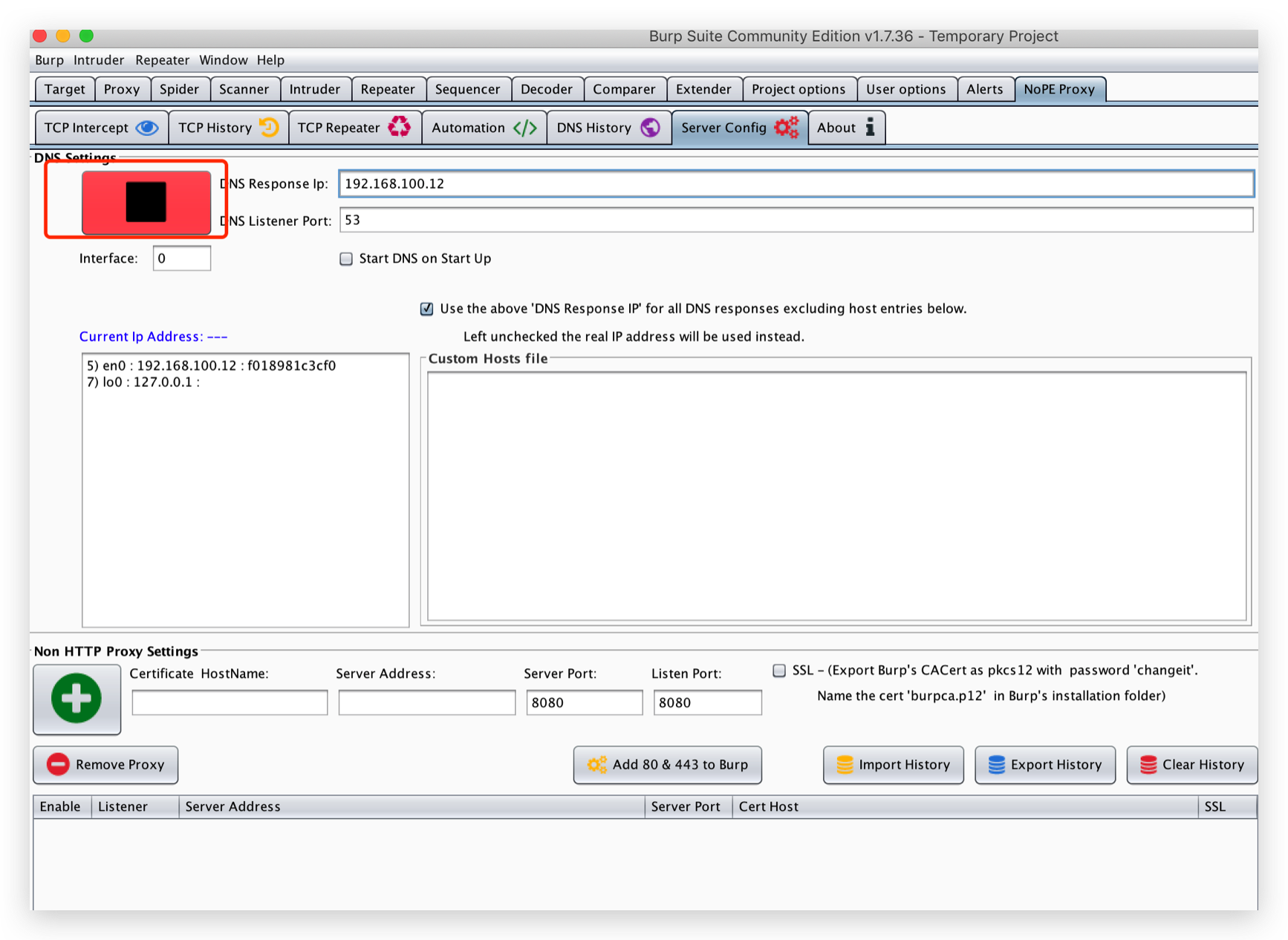Image resolution: width=1288 pixels, height=940 pixels.
Task: Select the NoPE Proxy tab
Action: point(1060,89)
